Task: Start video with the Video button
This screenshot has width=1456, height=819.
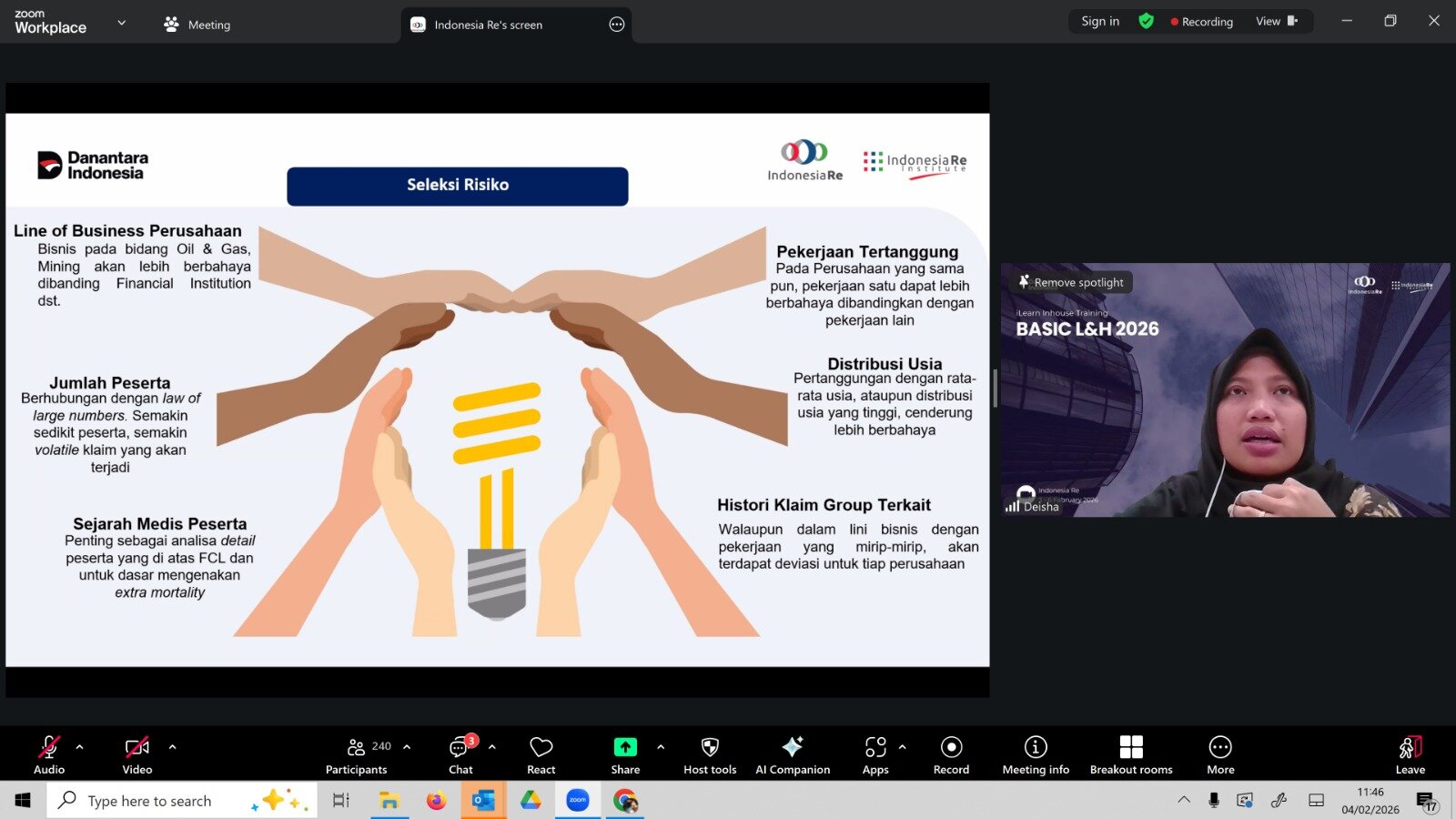Action: pyautogui.click(x=137, y=755)
